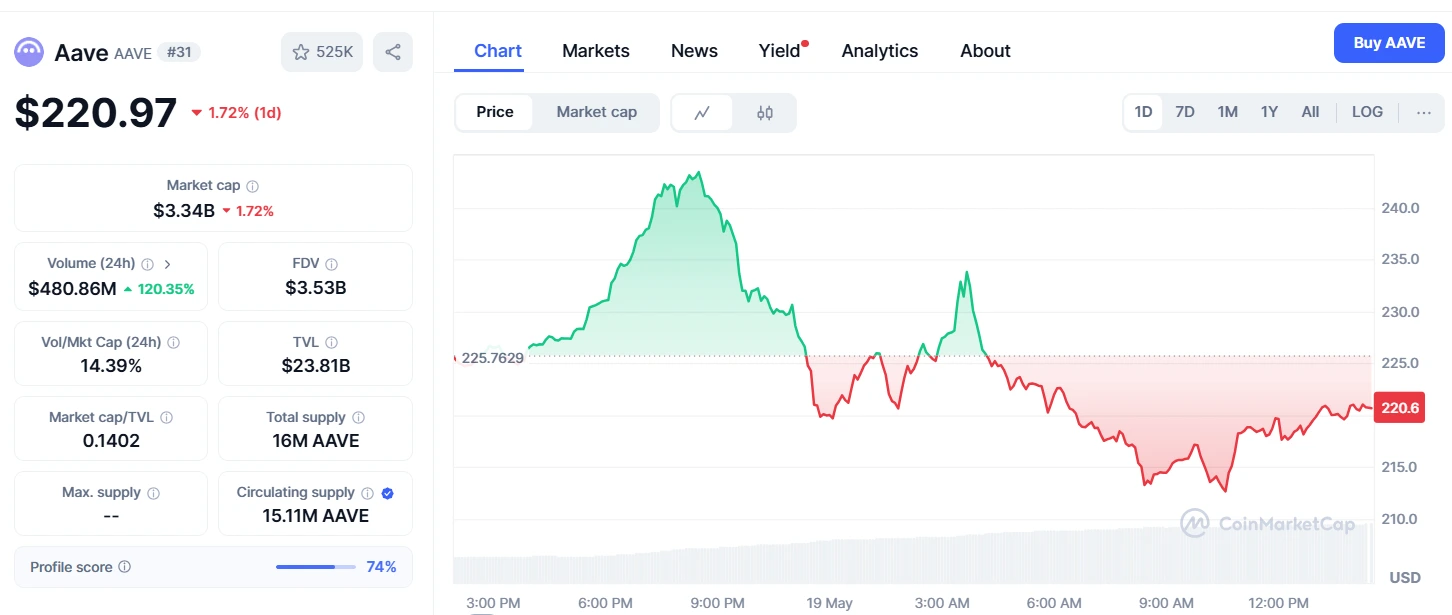Open the Chart tab
Image resolution: width=1452 pixels, height=615 pixels.
[498, 51]
